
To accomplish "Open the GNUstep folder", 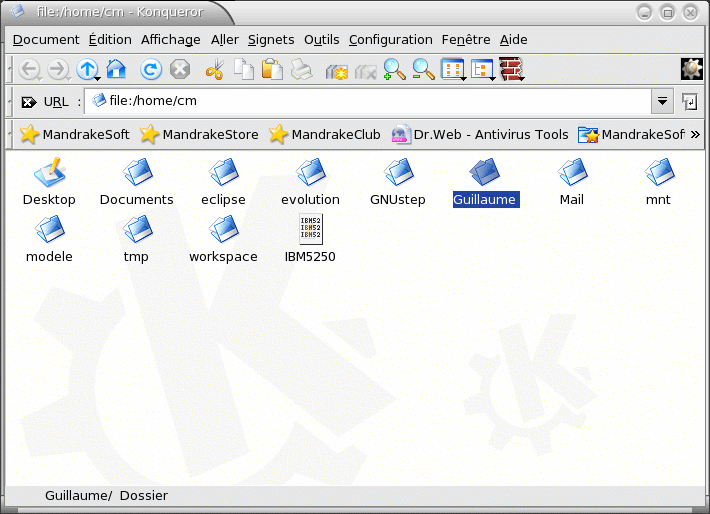I will [x=398, y=182].
